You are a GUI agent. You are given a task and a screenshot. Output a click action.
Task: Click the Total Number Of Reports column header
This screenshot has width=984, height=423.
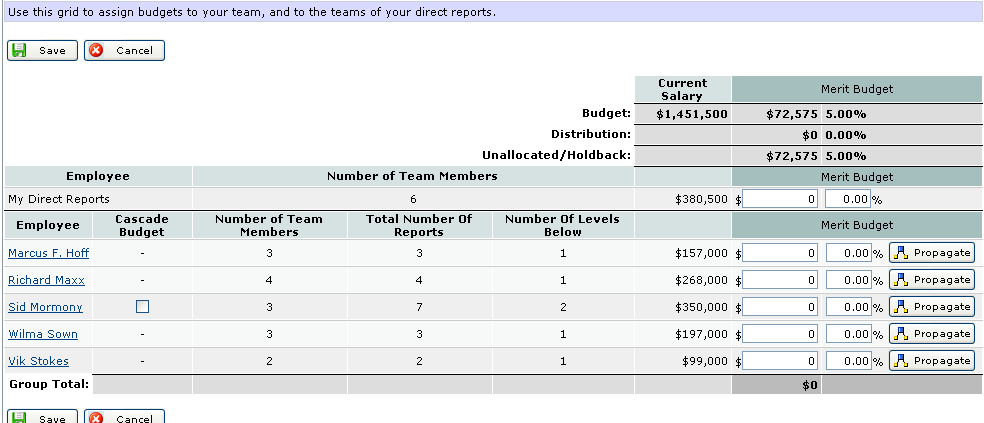[x=419, y=225]
